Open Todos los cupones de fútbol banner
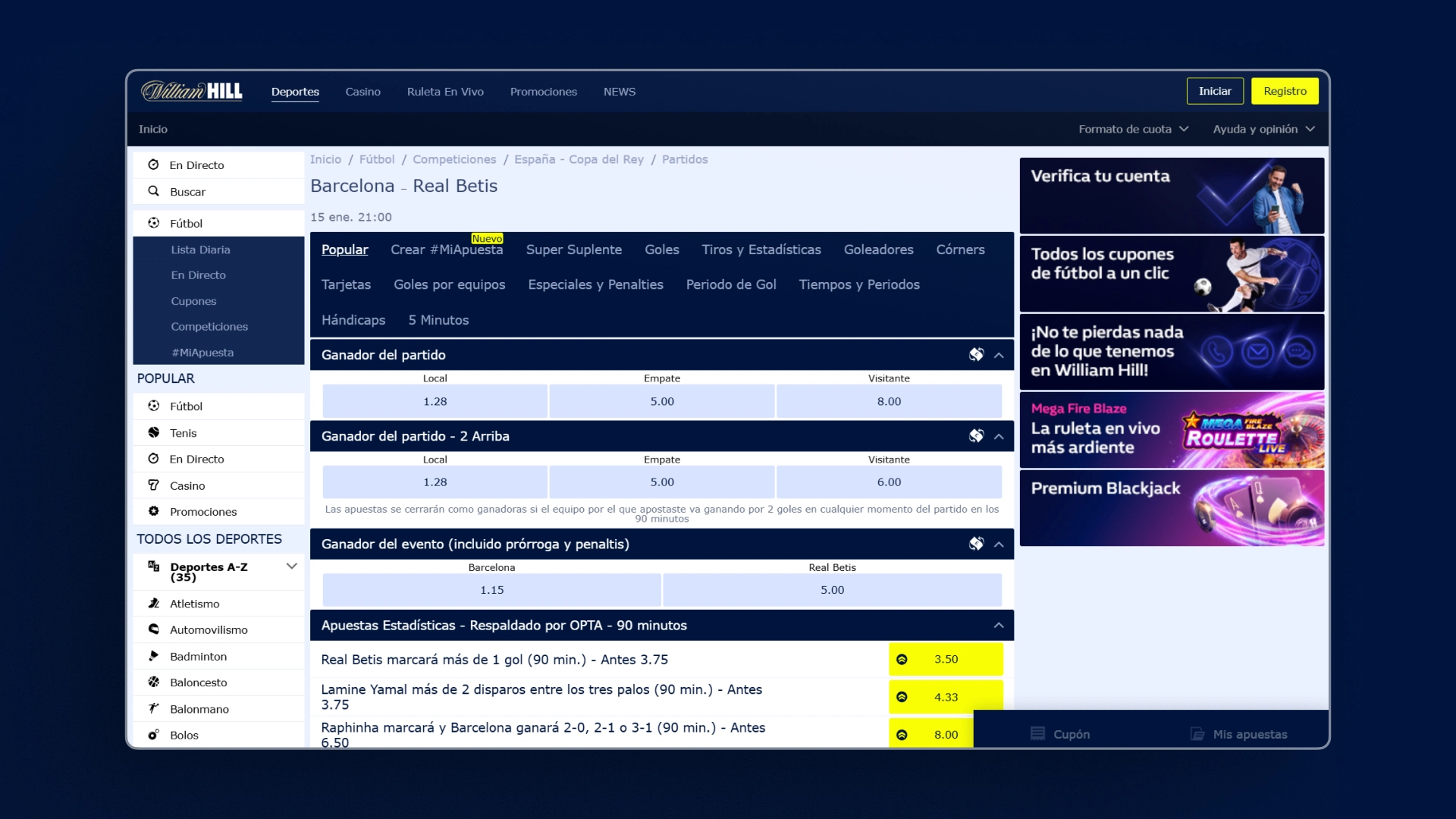The width and height of the screenshot is (1456, 819). point(1172,274)
